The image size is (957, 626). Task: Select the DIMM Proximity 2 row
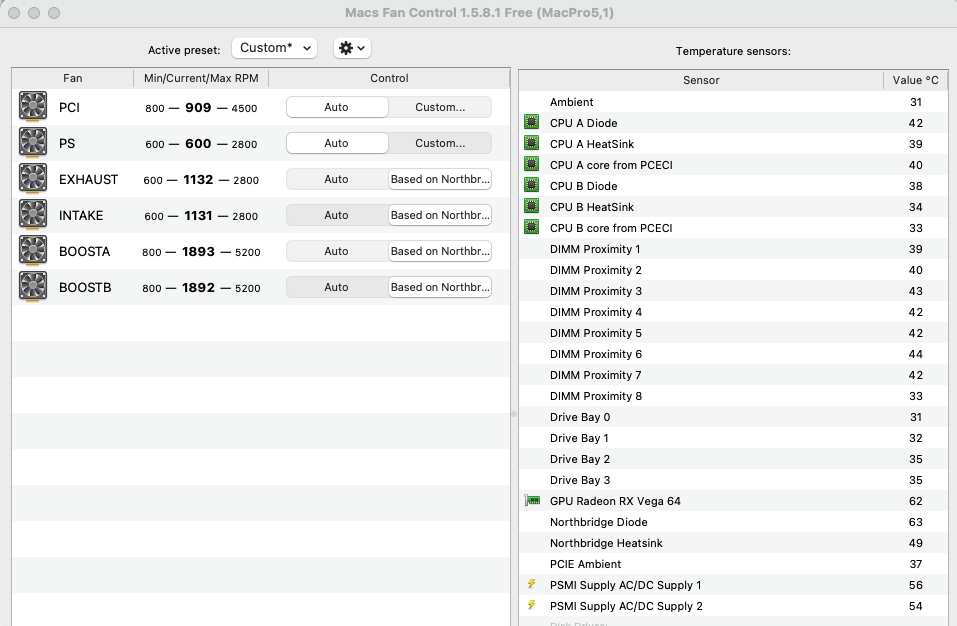point(734,270)
